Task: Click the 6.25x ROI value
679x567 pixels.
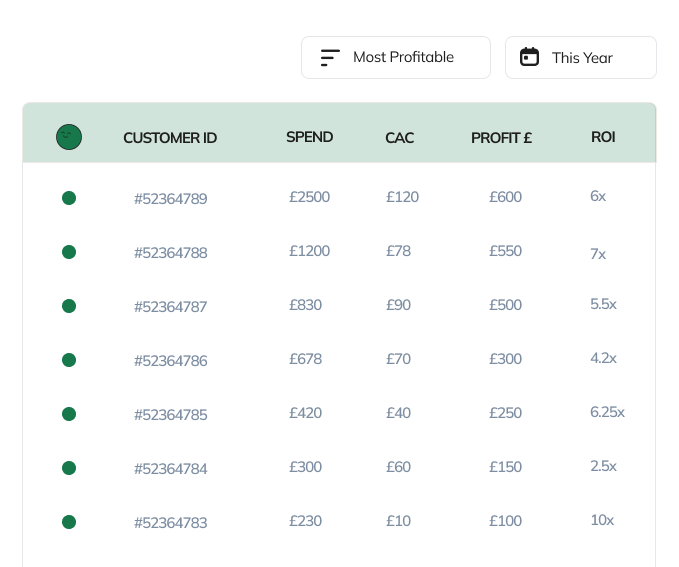Action: (x=607, y=412)
